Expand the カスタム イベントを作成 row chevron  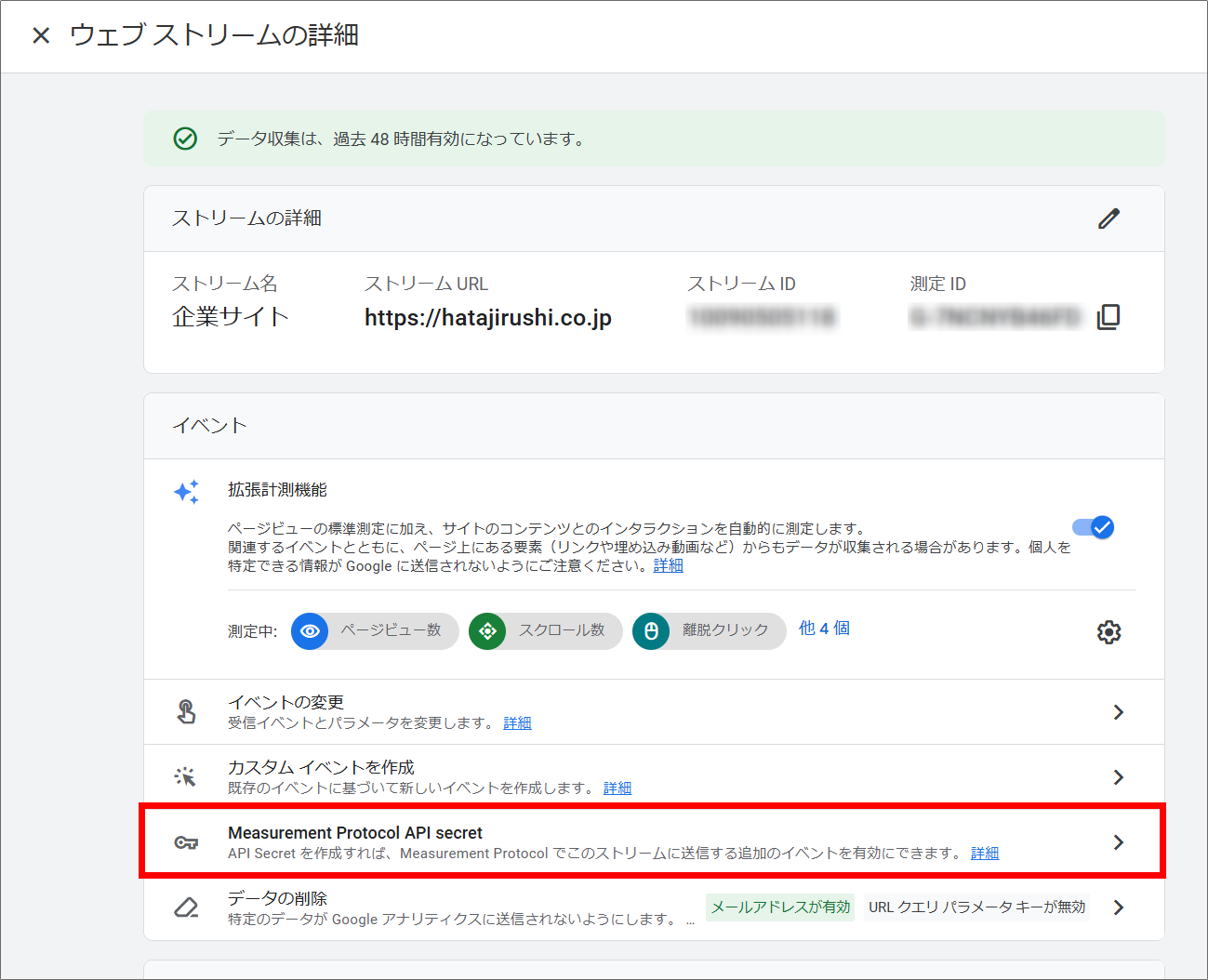point(1118,777)
